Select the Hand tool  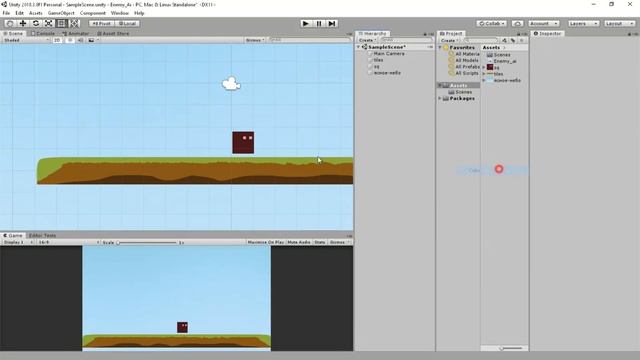pos(10,24)
